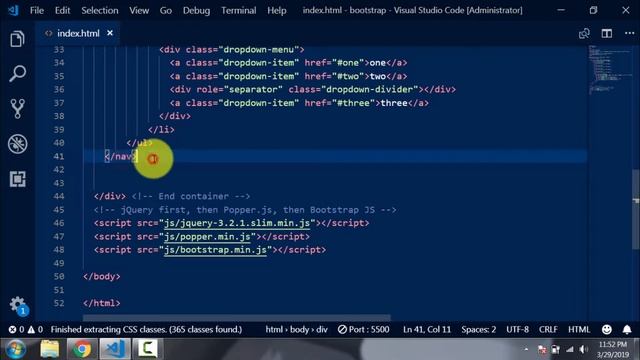
Task: Open the File menu
Action: (x=37, y=10)
